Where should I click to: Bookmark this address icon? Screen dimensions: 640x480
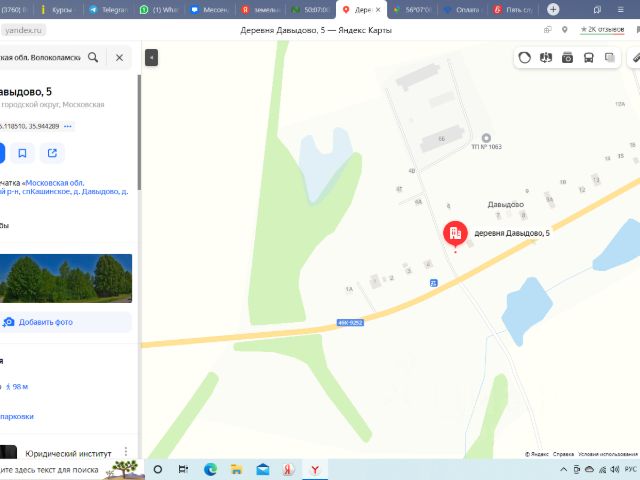(x=22, y=153)
